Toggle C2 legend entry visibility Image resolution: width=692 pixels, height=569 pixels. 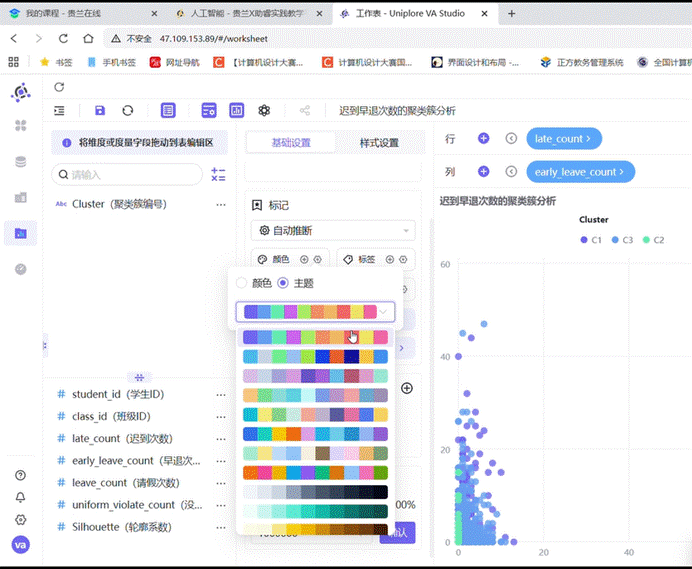[x=654, y=240]
